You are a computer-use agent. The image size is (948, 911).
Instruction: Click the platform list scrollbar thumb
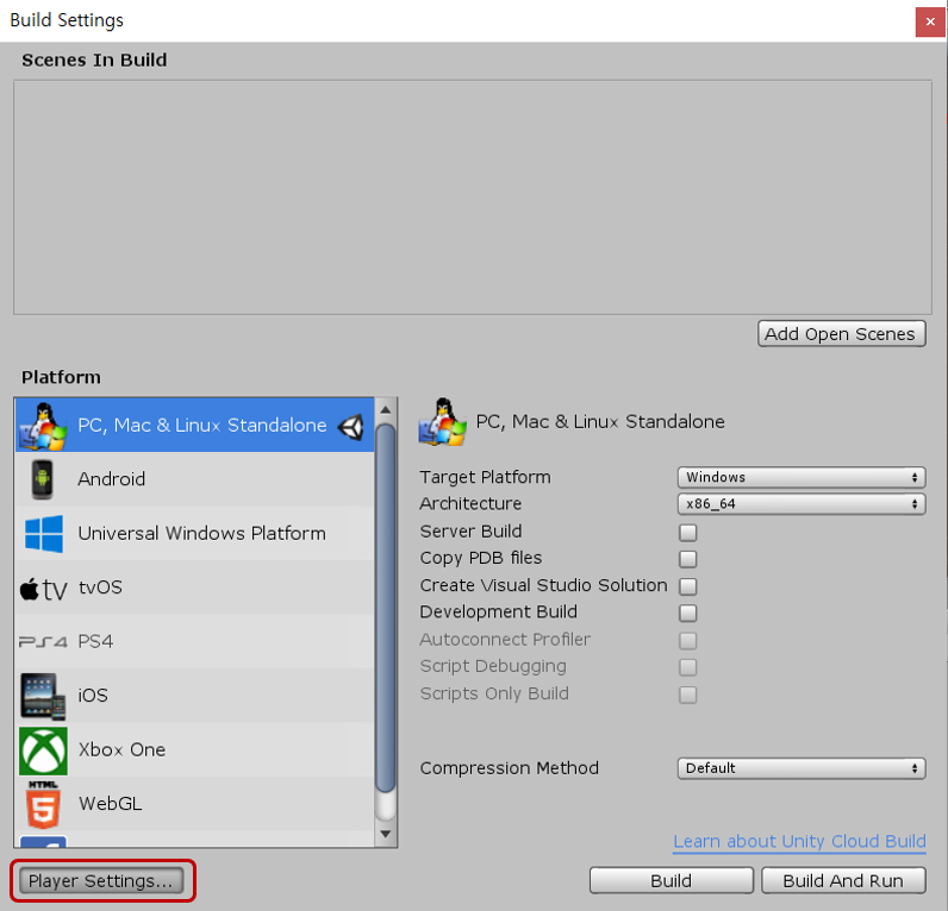(x=385, y=608)
